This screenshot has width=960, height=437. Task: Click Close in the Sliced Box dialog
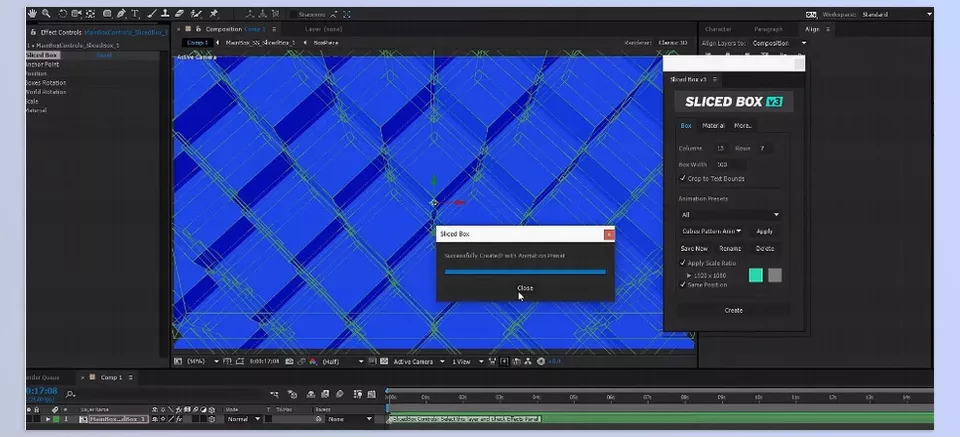pos(525,288)
